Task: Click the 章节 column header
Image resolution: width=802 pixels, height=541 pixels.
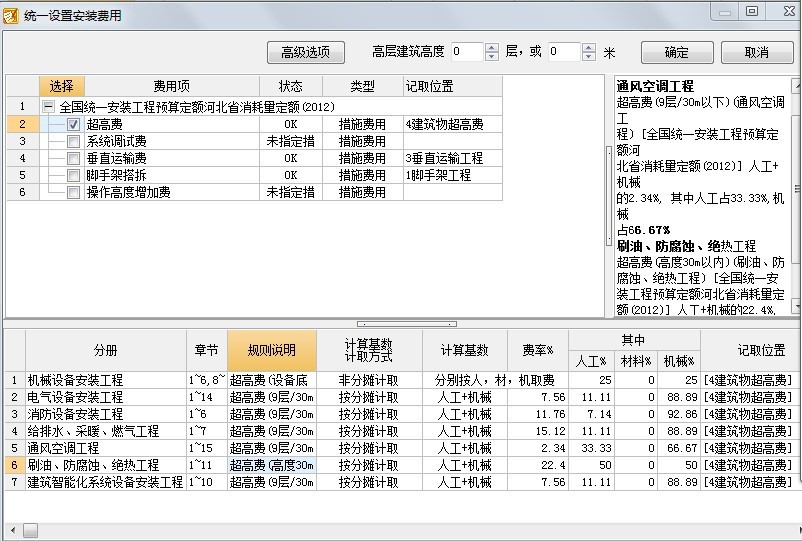Action: (207, 350)
